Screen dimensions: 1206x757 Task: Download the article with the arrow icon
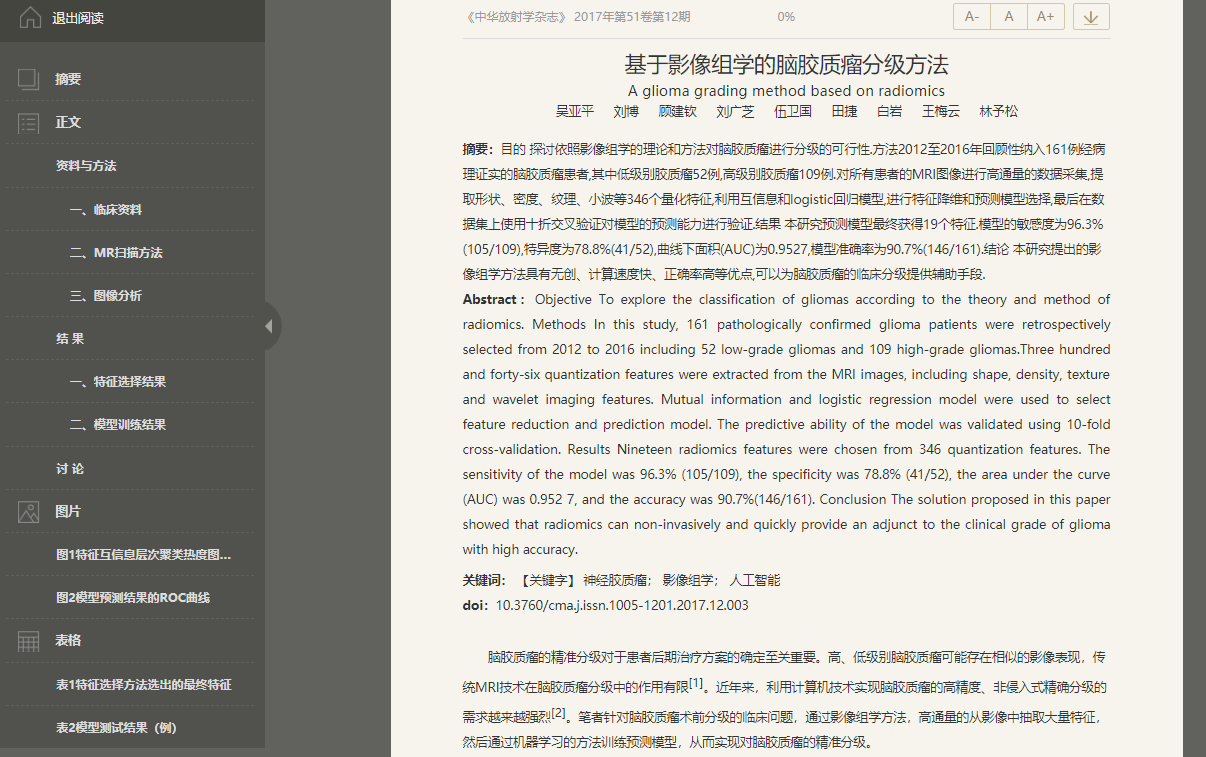click(1091, 17)
